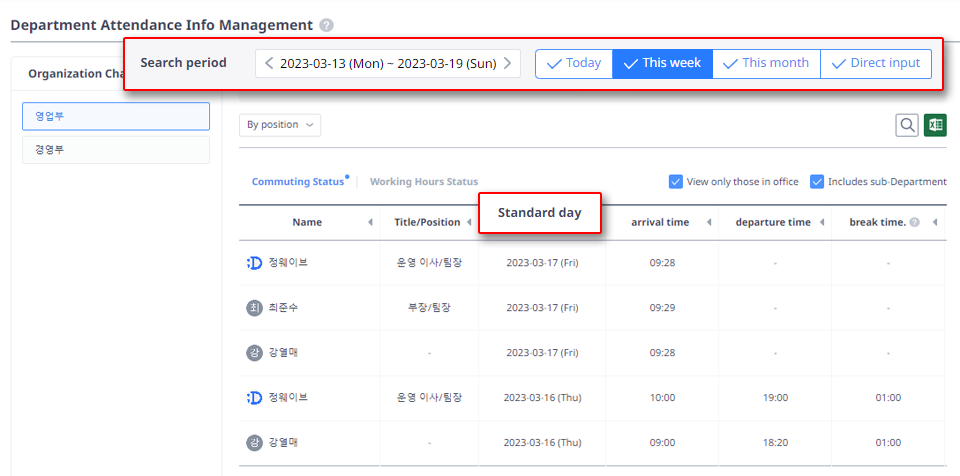Click the break time help icon
The height and width of the screenshot is (476, 960).
[x=914, y=222]
